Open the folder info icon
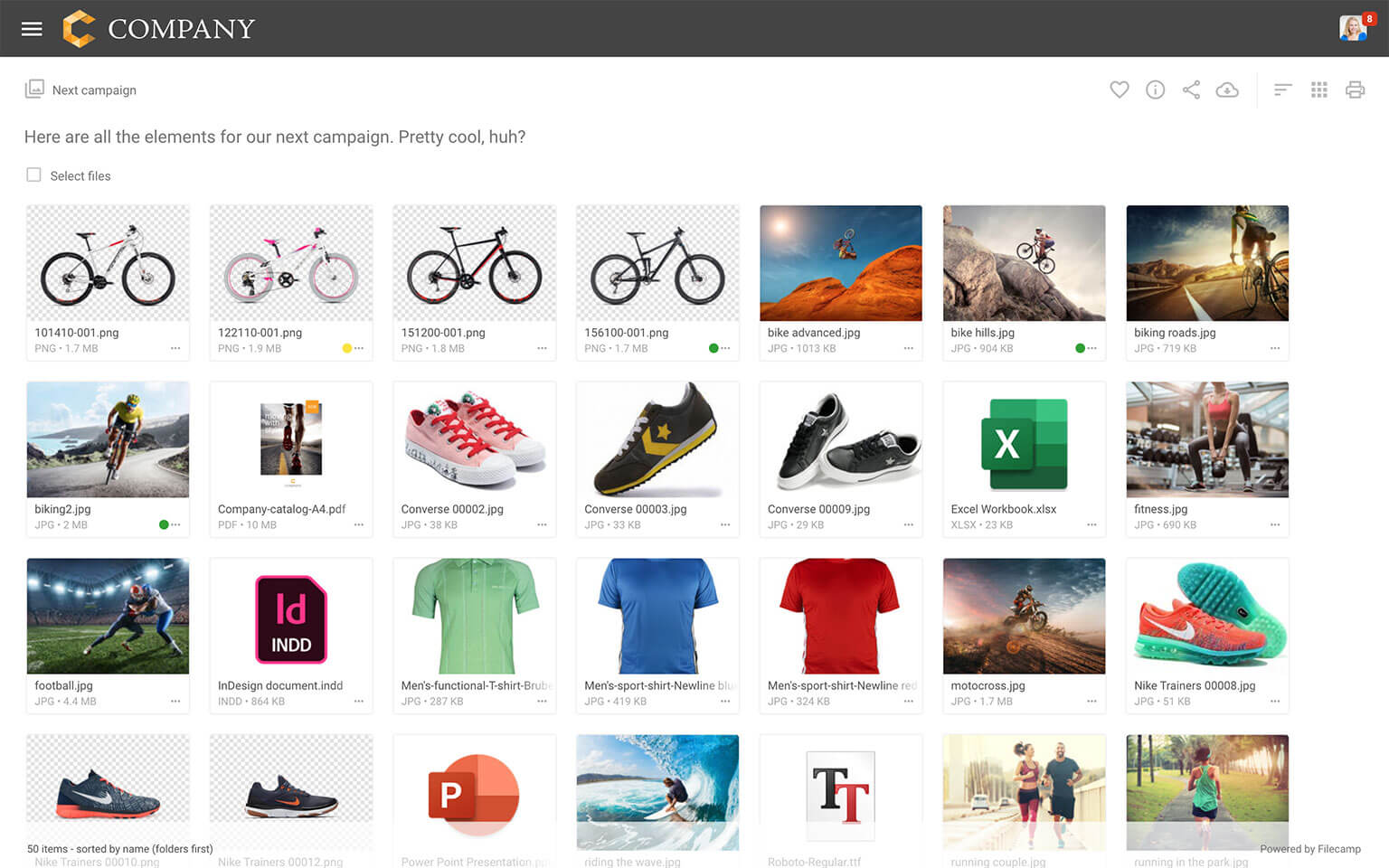Screen dimensions: 1389x868 (x=1155, y=90)
